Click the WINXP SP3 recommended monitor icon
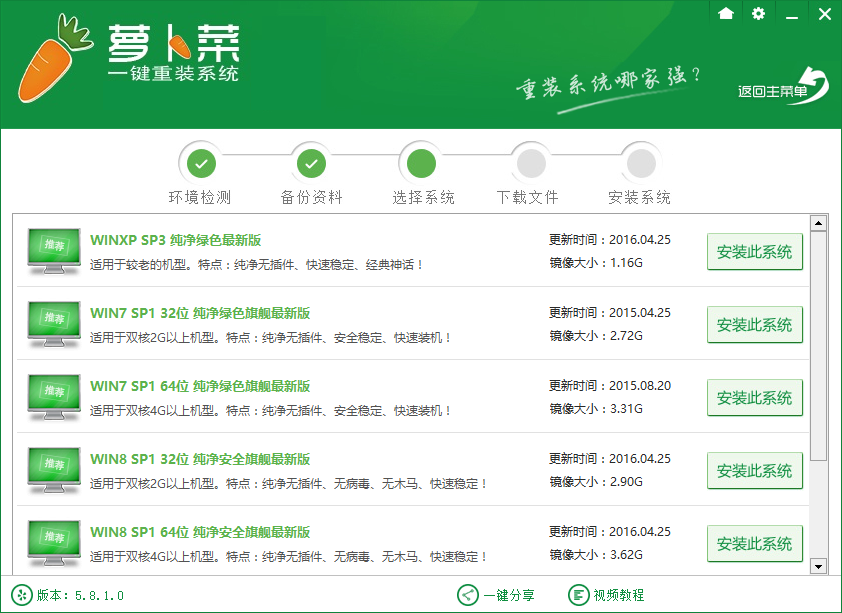The width and height of the screenshot is (842, 613). [x=54, y=252]
